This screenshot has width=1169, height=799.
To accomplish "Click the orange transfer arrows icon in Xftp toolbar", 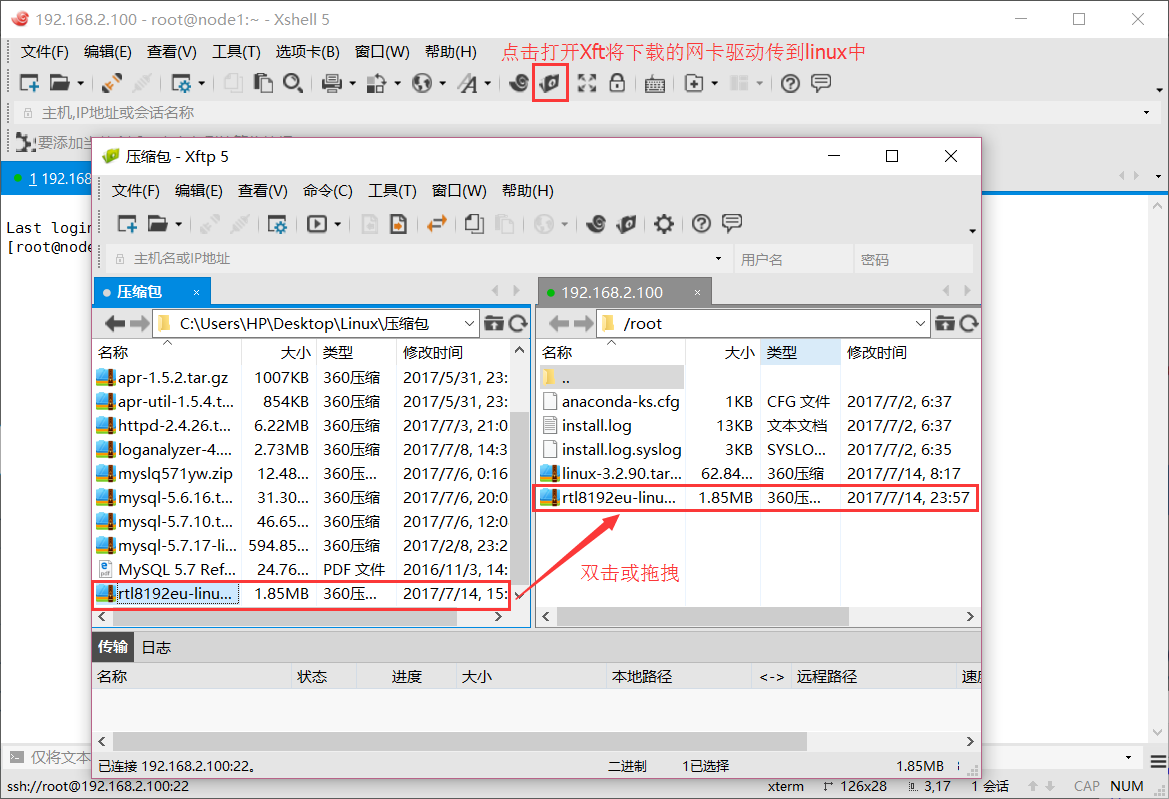I will 436,223.
